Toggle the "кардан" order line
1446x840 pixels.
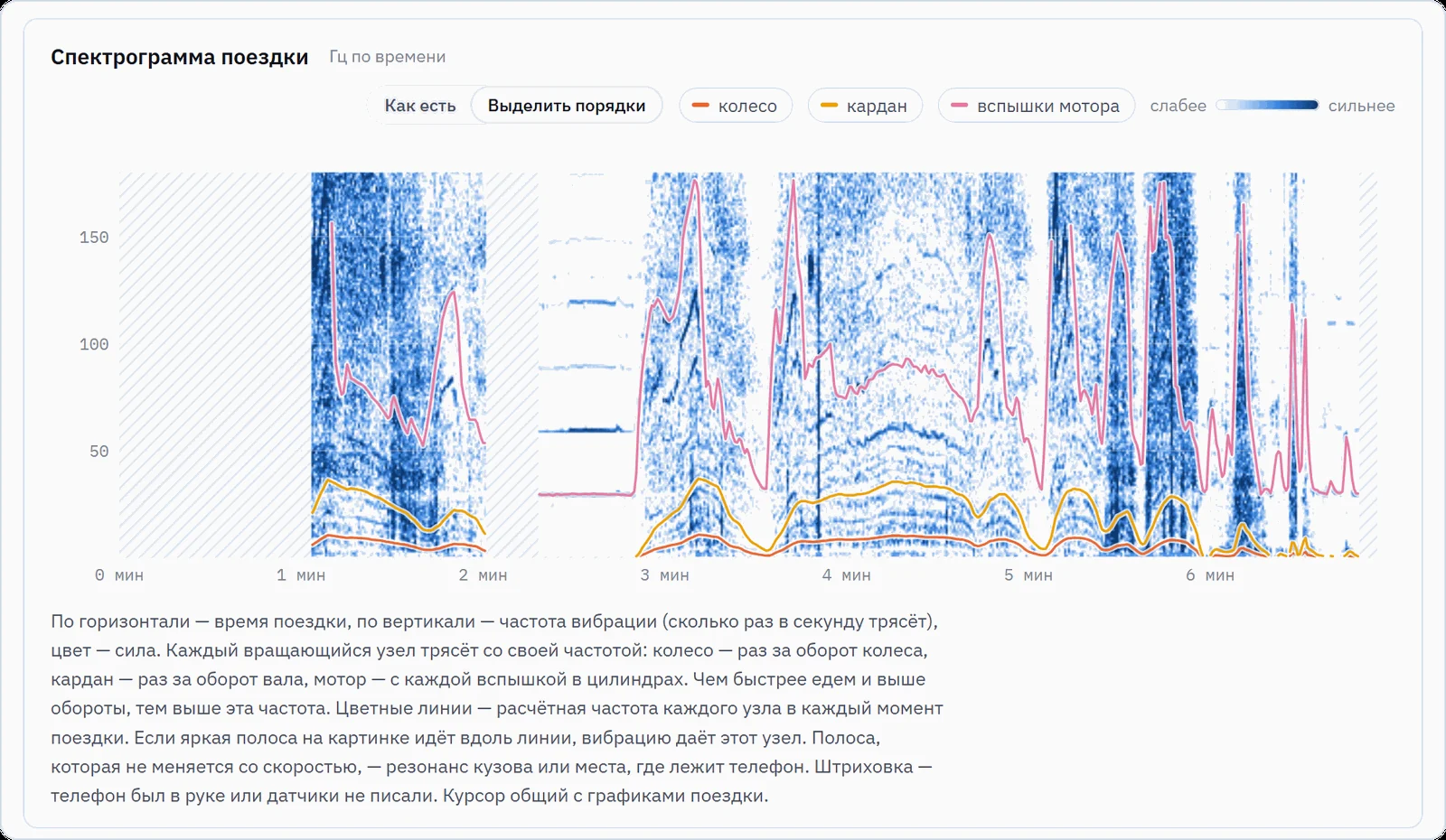(x=865, y=106)
